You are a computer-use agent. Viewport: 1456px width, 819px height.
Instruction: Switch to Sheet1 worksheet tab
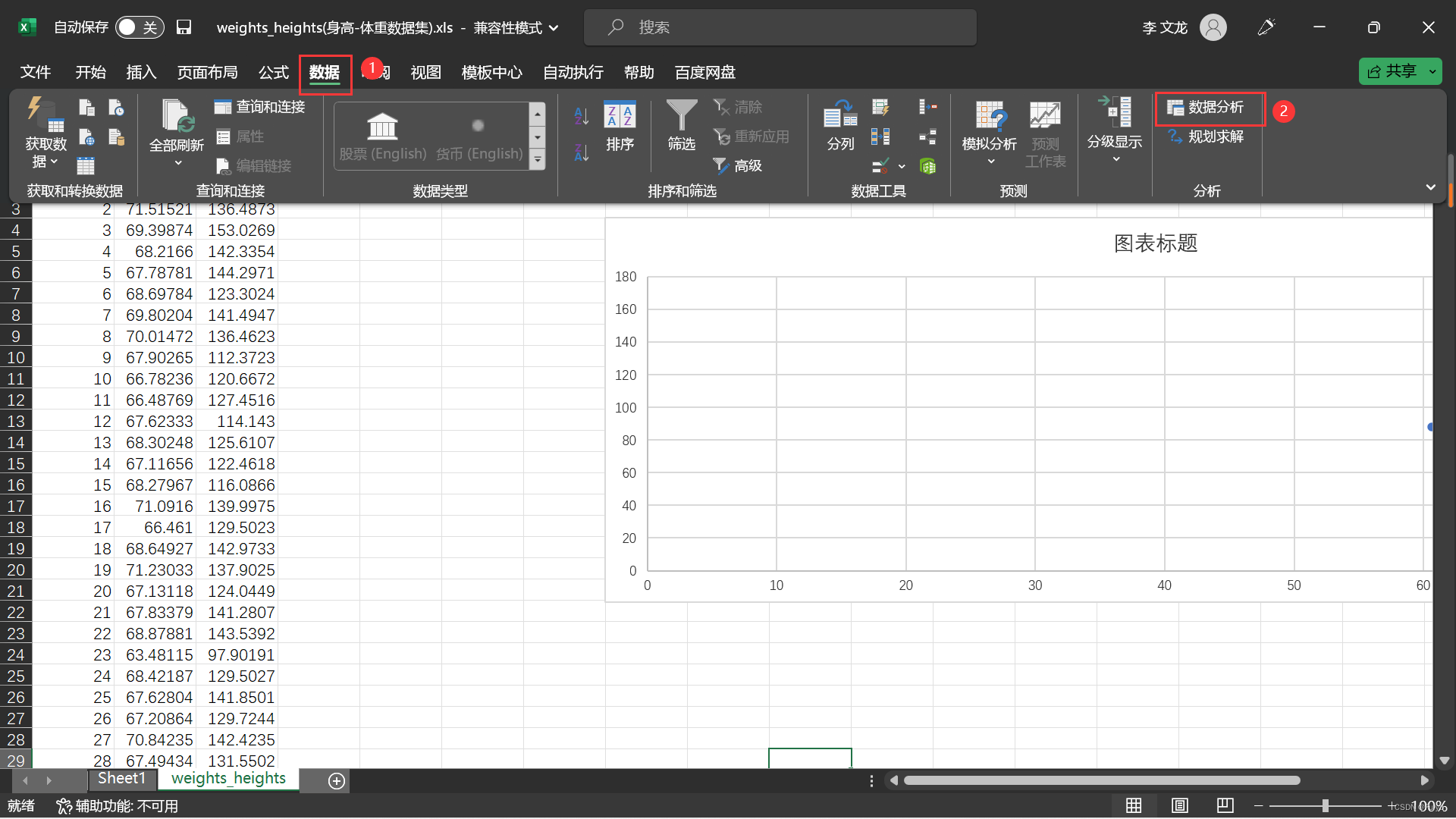121,779
